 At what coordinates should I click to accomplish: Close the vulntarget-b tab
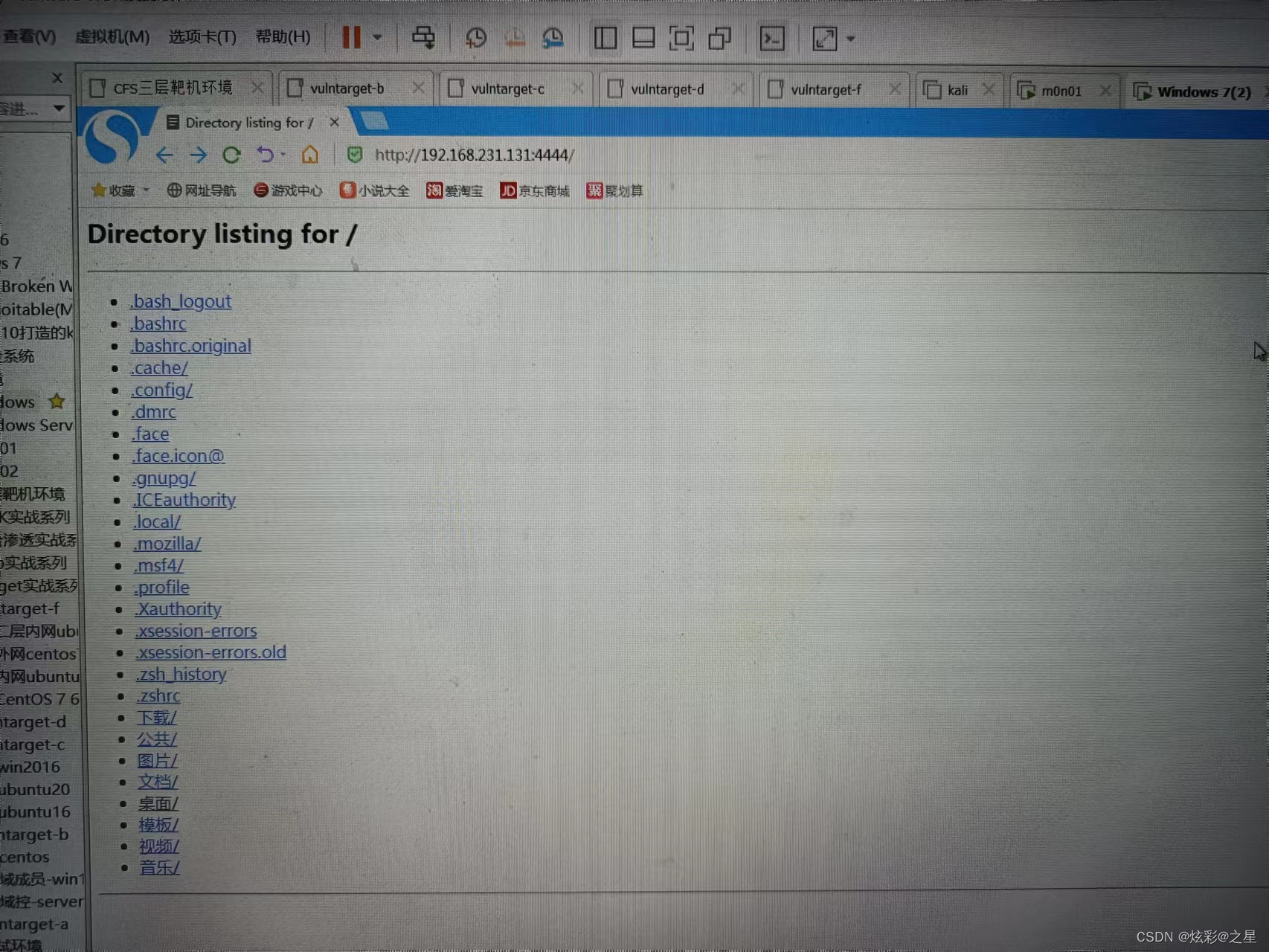tap(418, 88)
